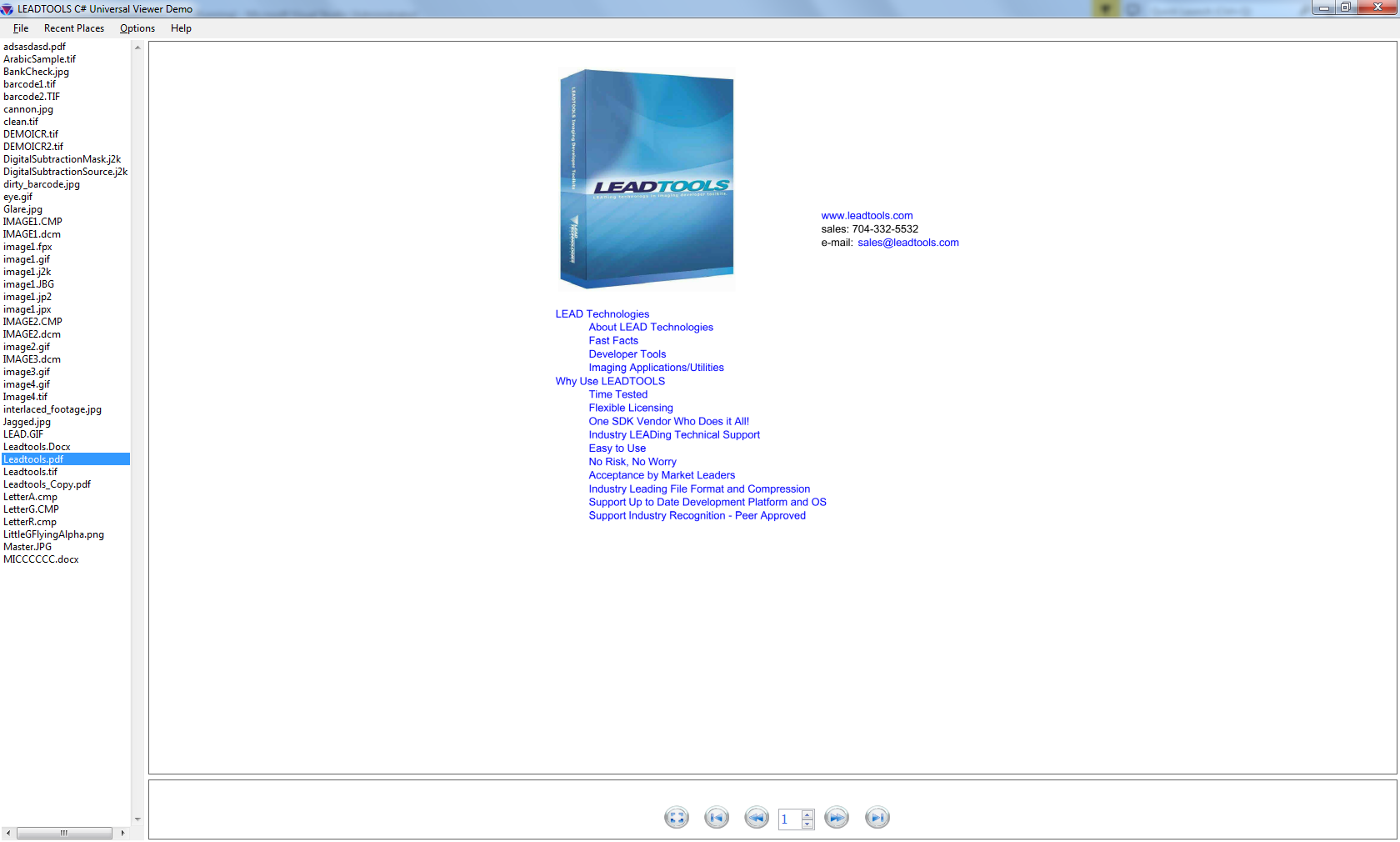Increase page number with up spinner arrow

[807, 814]
